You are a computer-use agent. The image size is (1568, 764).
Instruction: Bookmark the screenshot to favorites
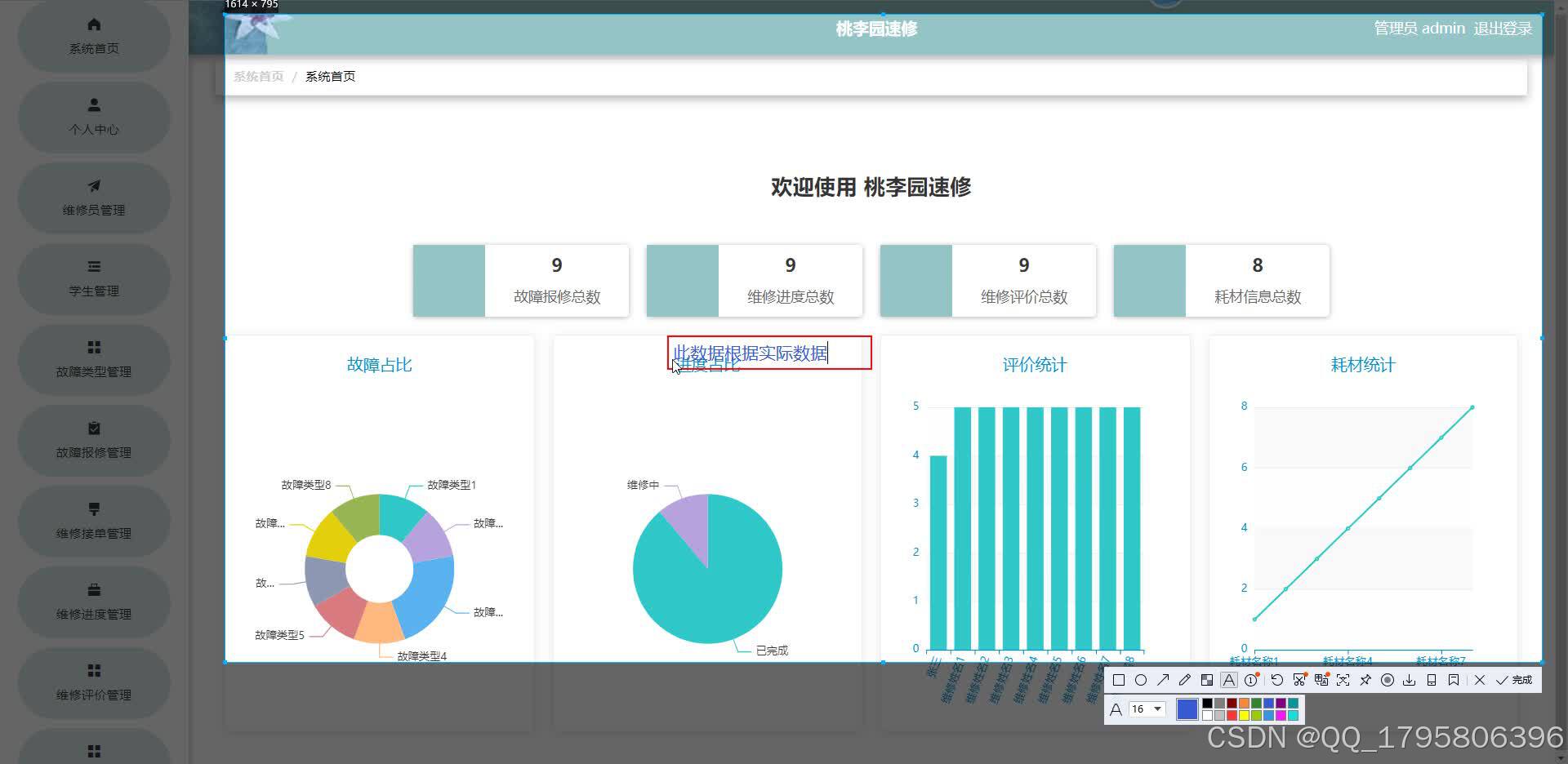point(1454,680)
